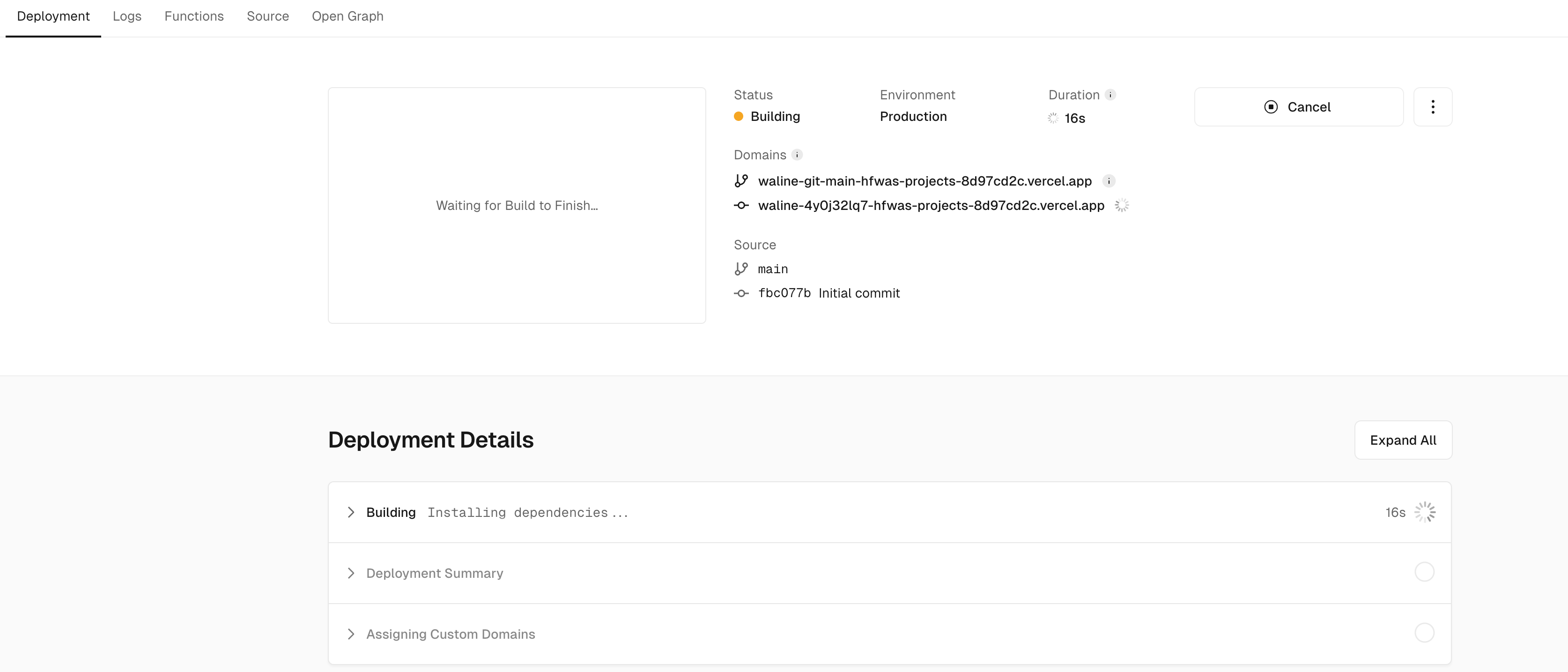Open waline-git-main domain link
Screen dimensions: 1568x672
coord(924,181)
